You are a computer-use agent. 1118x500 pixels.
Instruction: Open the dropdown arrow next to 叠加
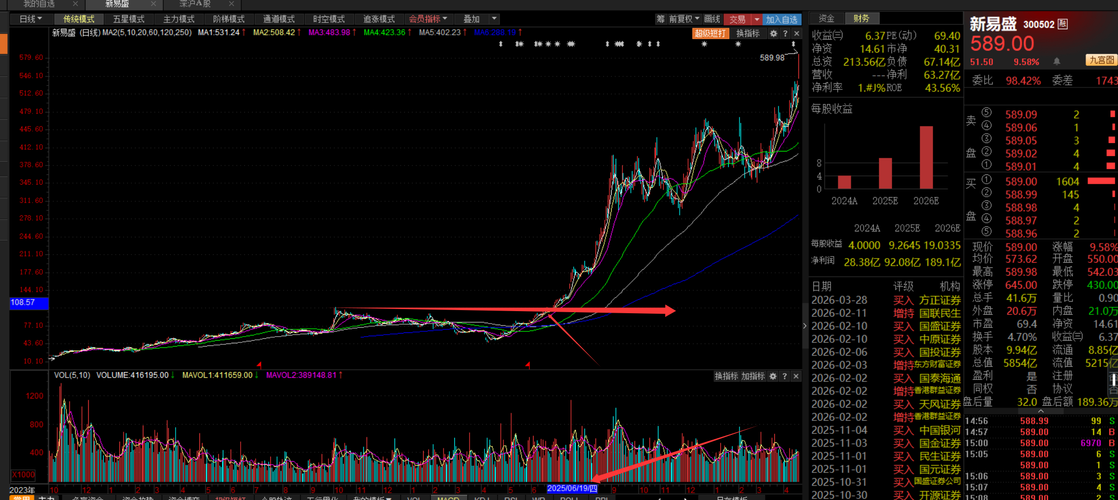(494, 19)
